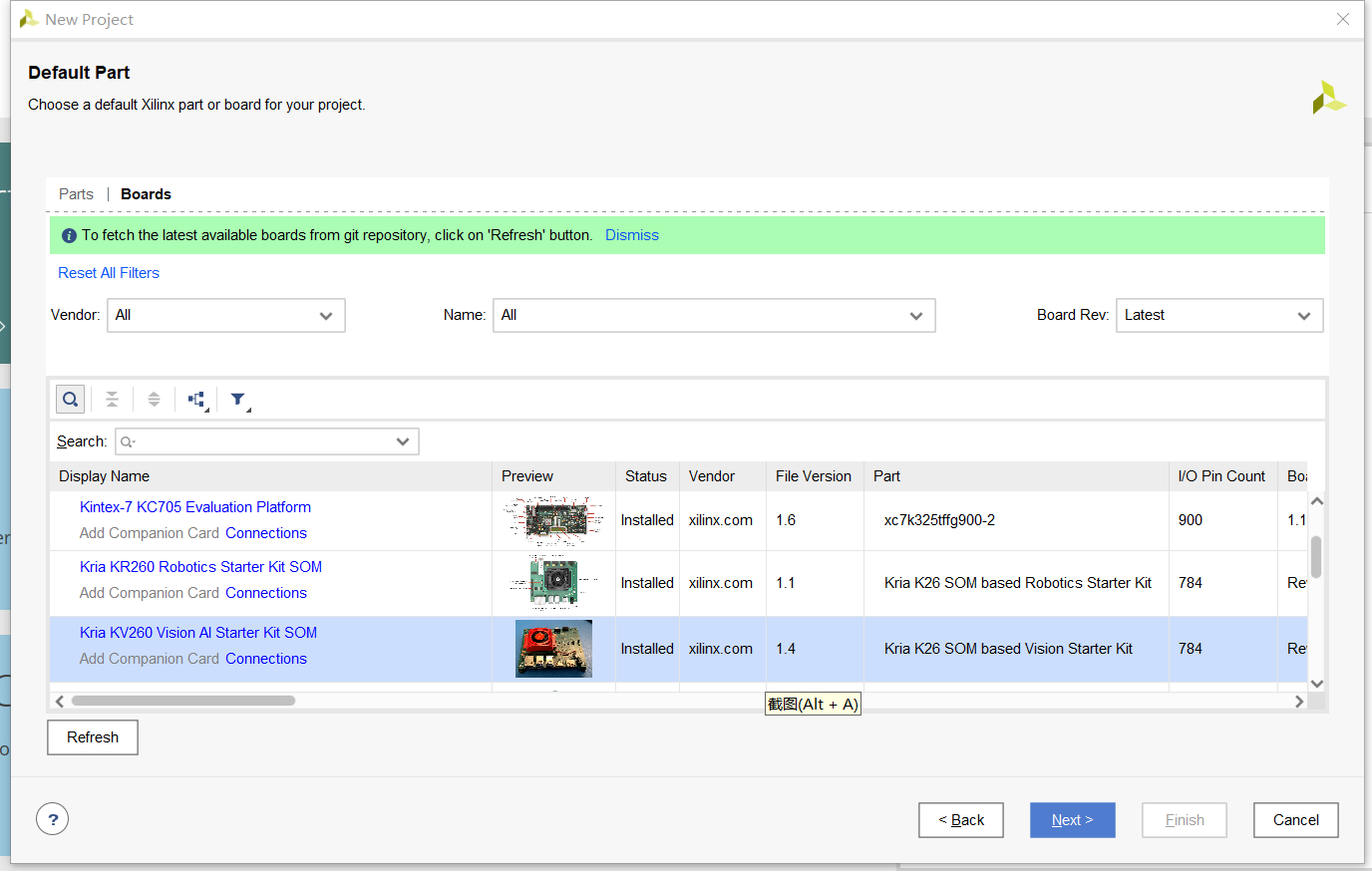Click Connections link under Kria KR260
This screenshot has height=871, width=1372.
point(266,593)
